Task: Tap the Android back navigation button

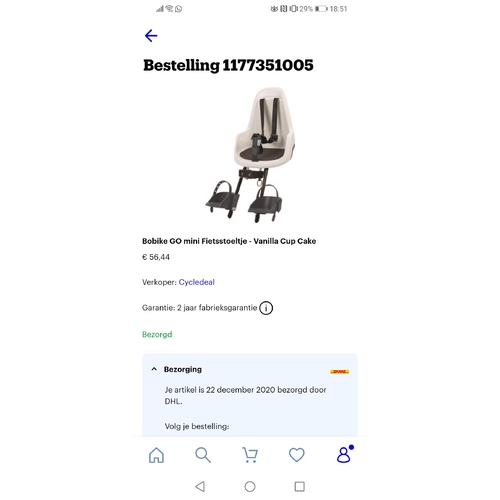Action: tap(200, 487)
